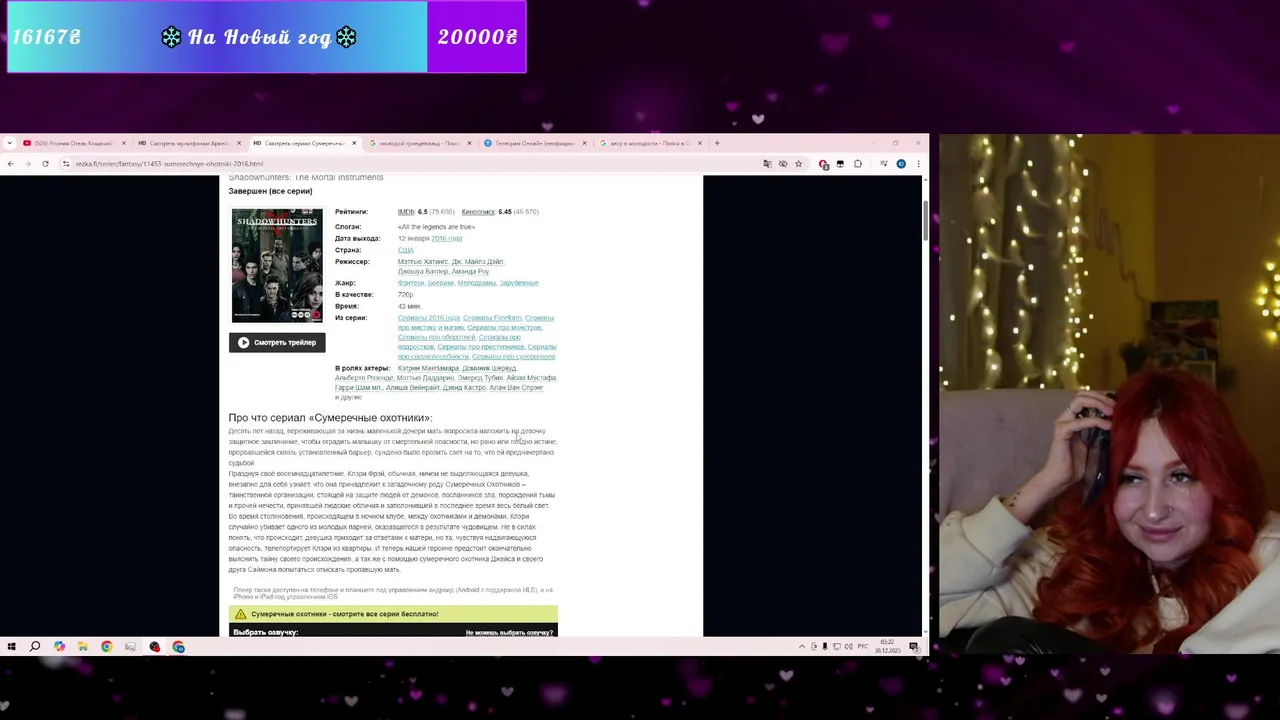This screenshot has width=1280, height=720.
Task: Click the browser back arrow
Action: pyautogui.click(x=10, y=164)
